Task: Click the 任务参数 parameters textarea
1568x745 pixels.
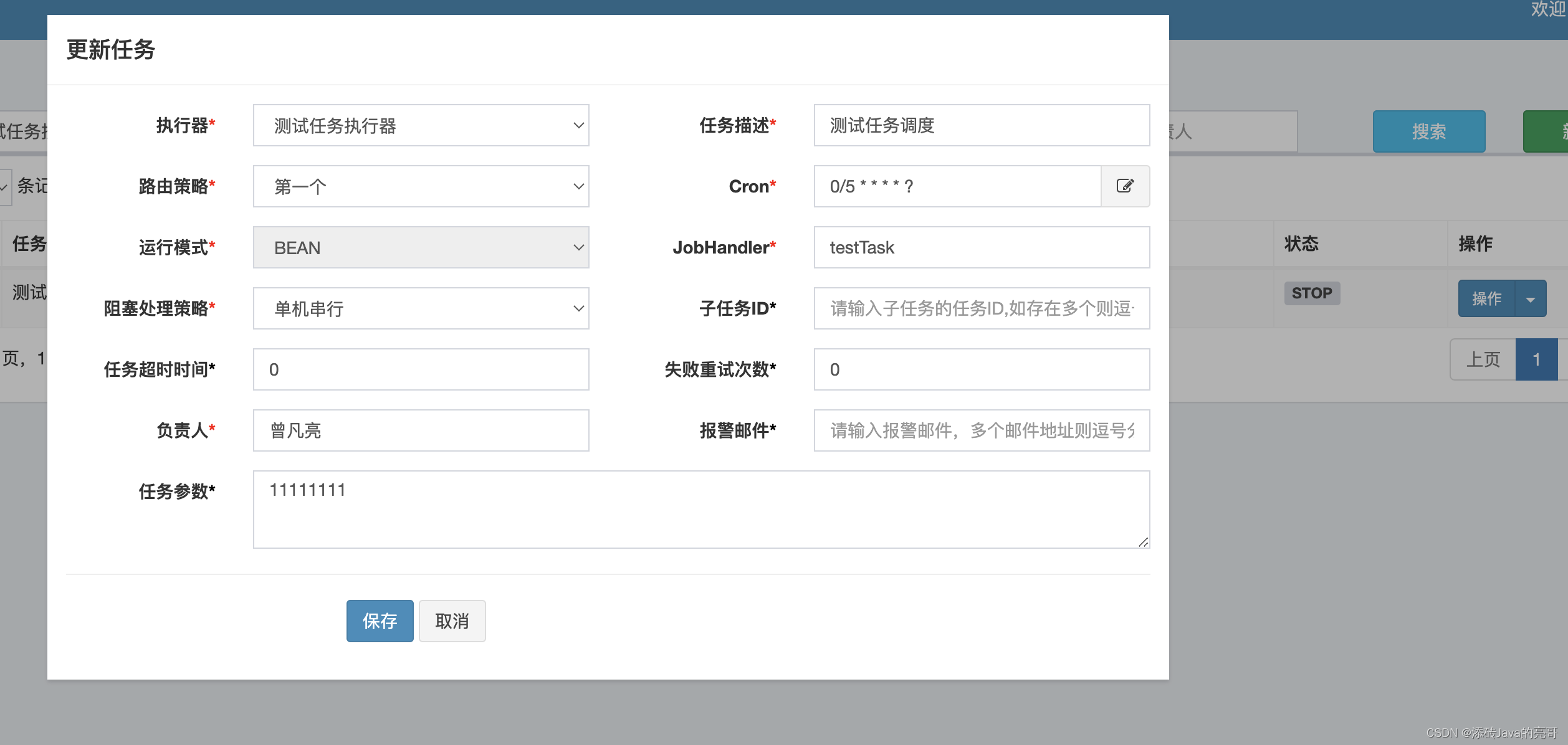Action: [700, 509]
